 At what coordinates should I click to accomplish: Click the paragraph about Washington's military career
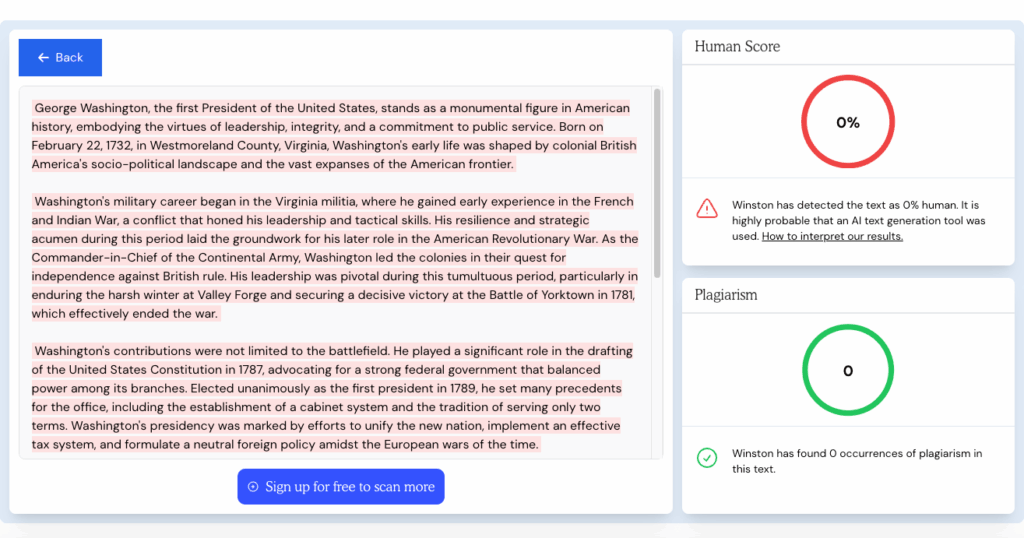334,257
